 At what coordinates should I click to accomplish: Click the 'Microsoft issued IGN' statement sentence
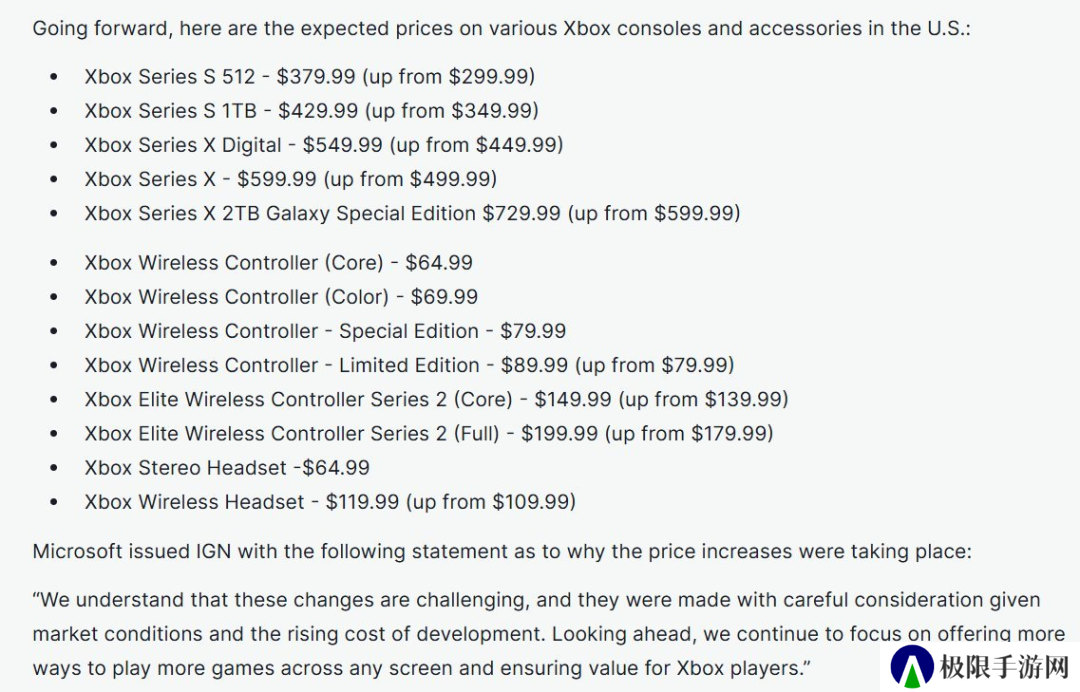click(501, 551)
